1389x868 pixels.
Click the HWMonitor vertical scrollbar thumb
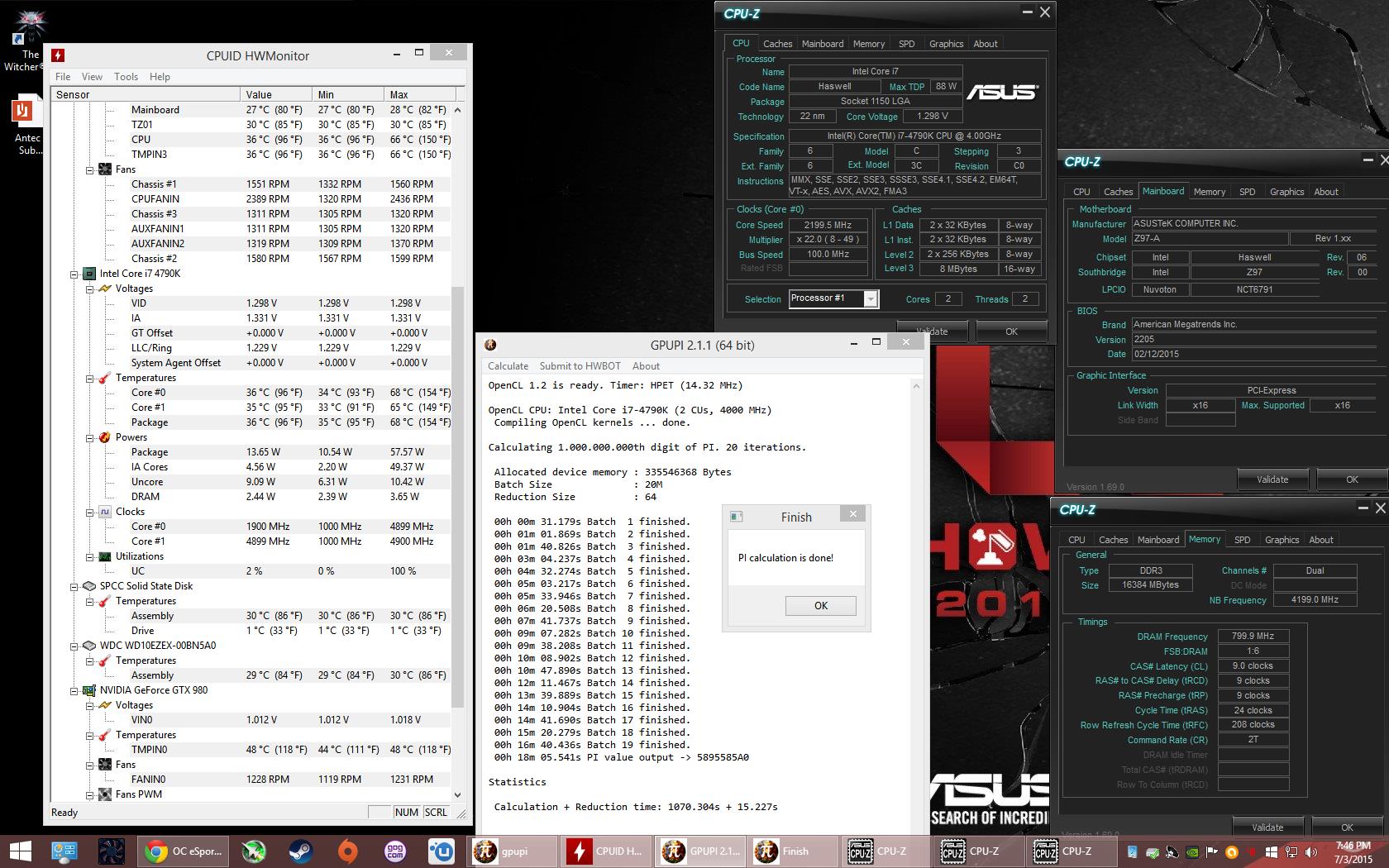pyautogui.click(x=458, y=496)
